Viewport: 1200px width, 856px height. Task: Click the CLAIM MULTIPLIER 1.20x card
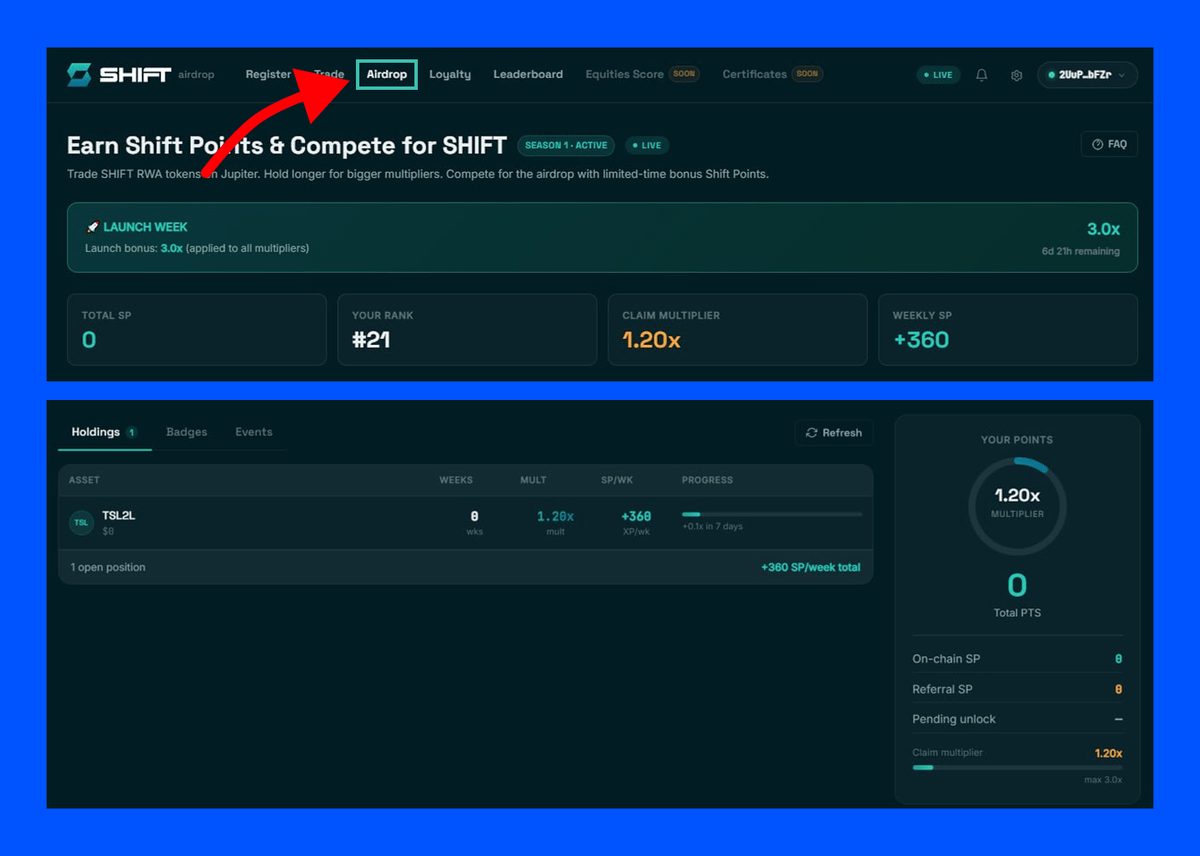click(737, 329)
